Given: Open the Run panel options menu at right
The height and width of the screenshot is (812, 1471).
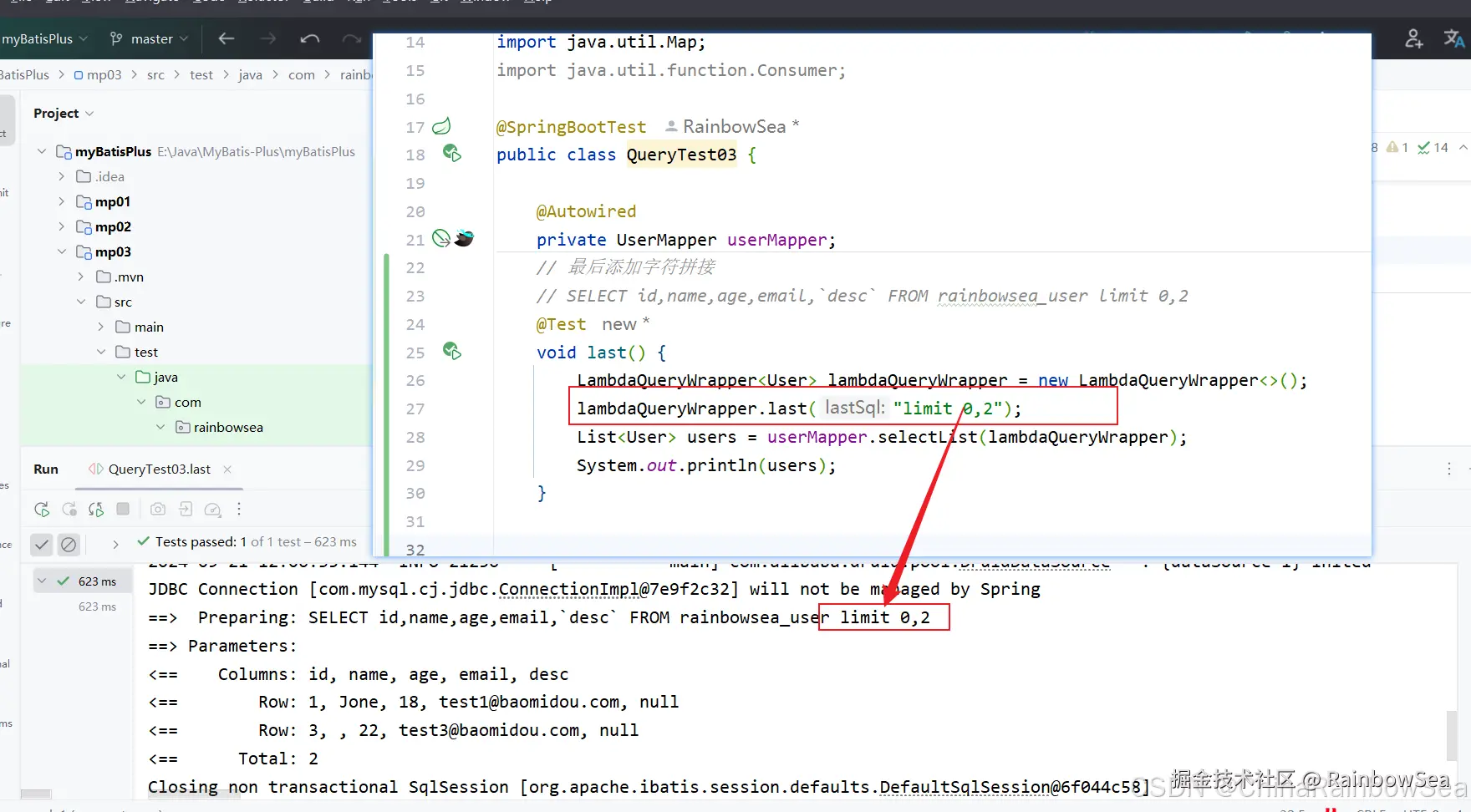Looking at the screenshot, I should (1449, 469).
